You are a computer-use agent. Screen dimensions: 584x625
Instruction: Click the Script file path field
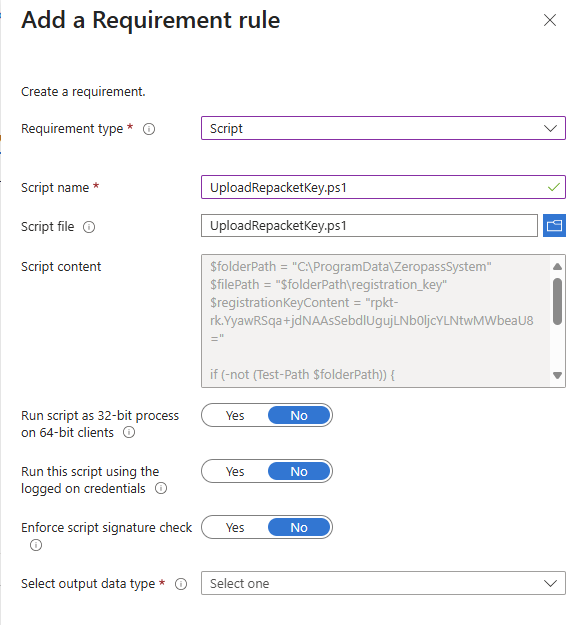(369, 226)
